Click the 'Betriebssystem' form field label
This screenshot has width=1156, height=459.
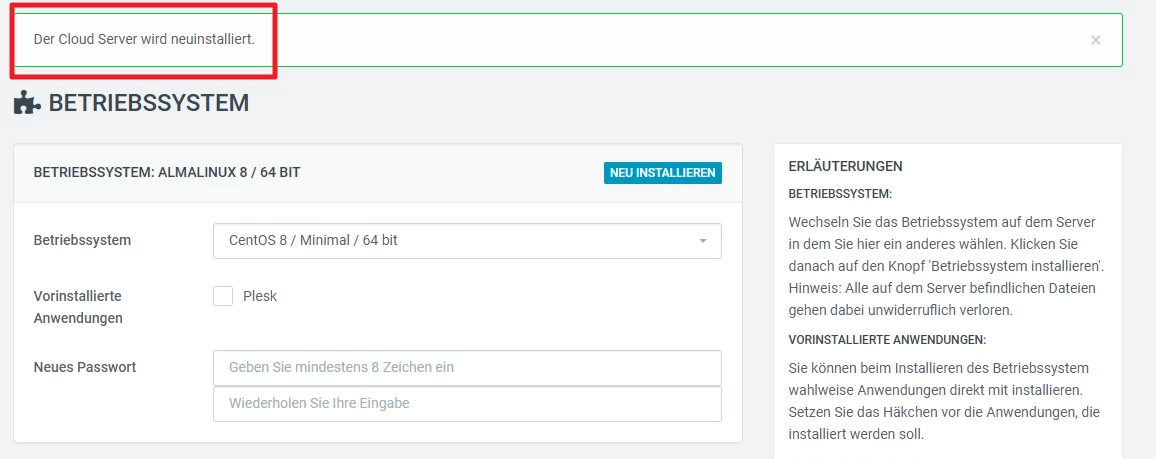82,240
